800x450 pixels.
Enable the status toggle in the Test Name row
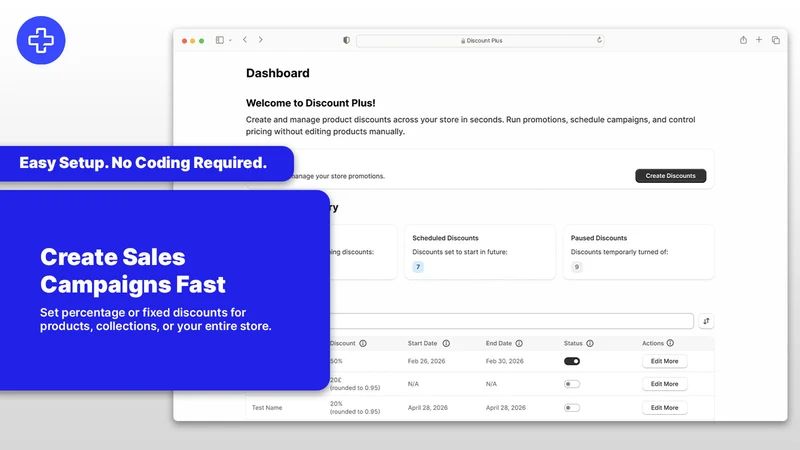(572, 408)
